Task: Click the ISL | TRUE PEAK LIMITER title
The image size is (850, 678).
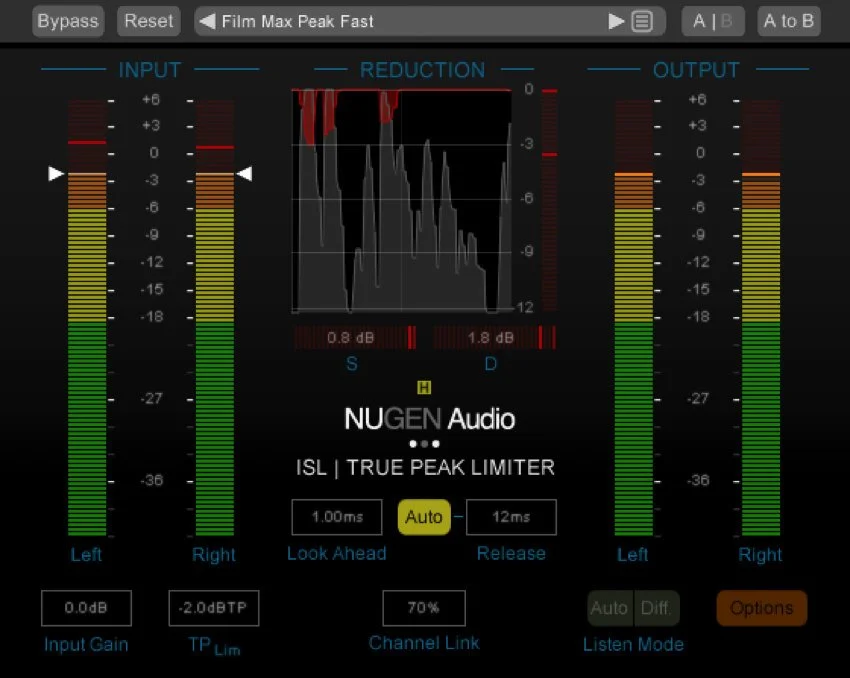Action: [x=425, y=467]
